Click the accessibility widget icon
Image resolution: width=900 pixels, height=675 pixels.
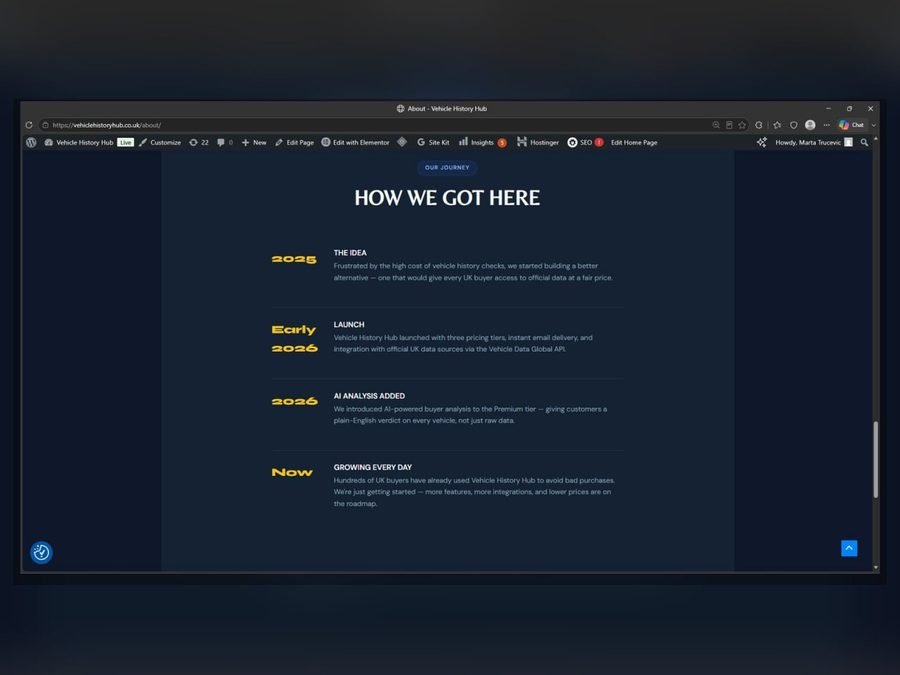[41, 552]
